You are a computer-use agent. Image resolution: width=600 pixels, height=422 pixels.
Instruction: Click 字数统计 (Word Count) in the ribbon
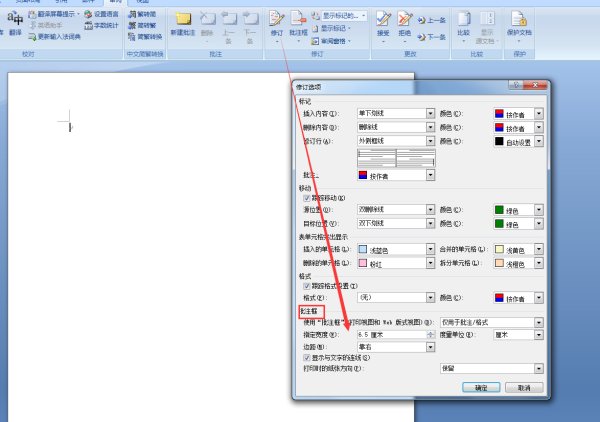click(102, 26)
